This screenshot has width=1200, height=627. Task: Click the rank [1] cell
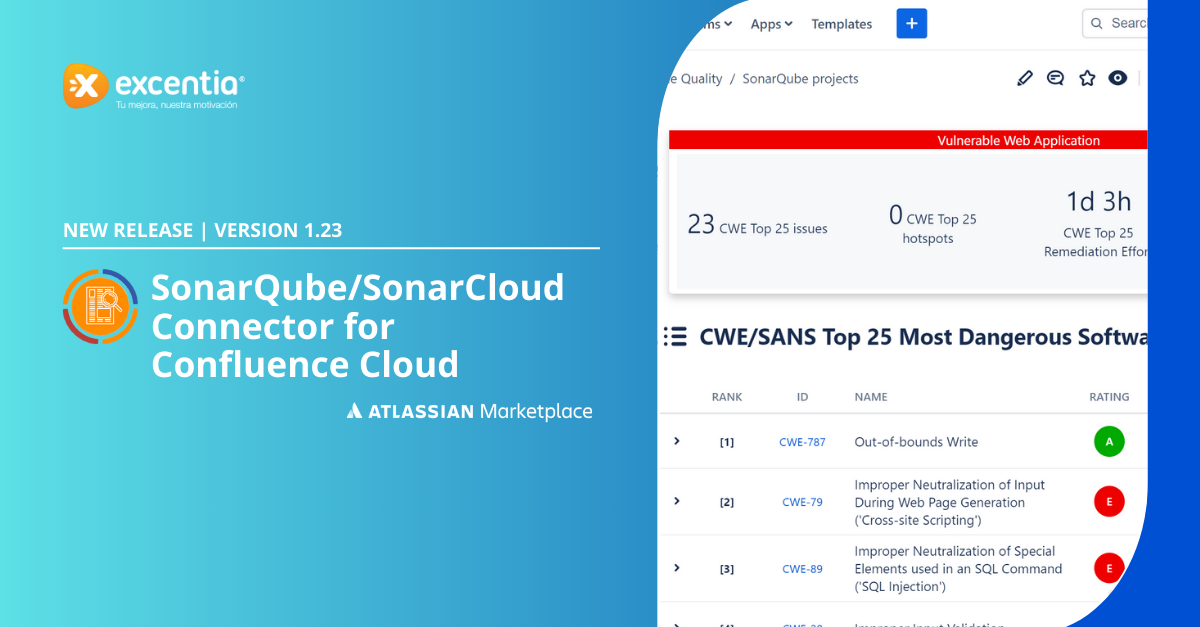[x=727, y=442]
